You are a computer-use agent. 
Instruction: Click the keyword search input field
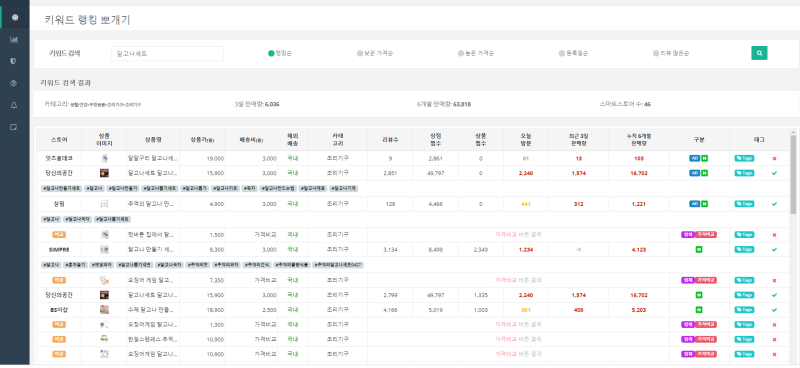point(167,53)
